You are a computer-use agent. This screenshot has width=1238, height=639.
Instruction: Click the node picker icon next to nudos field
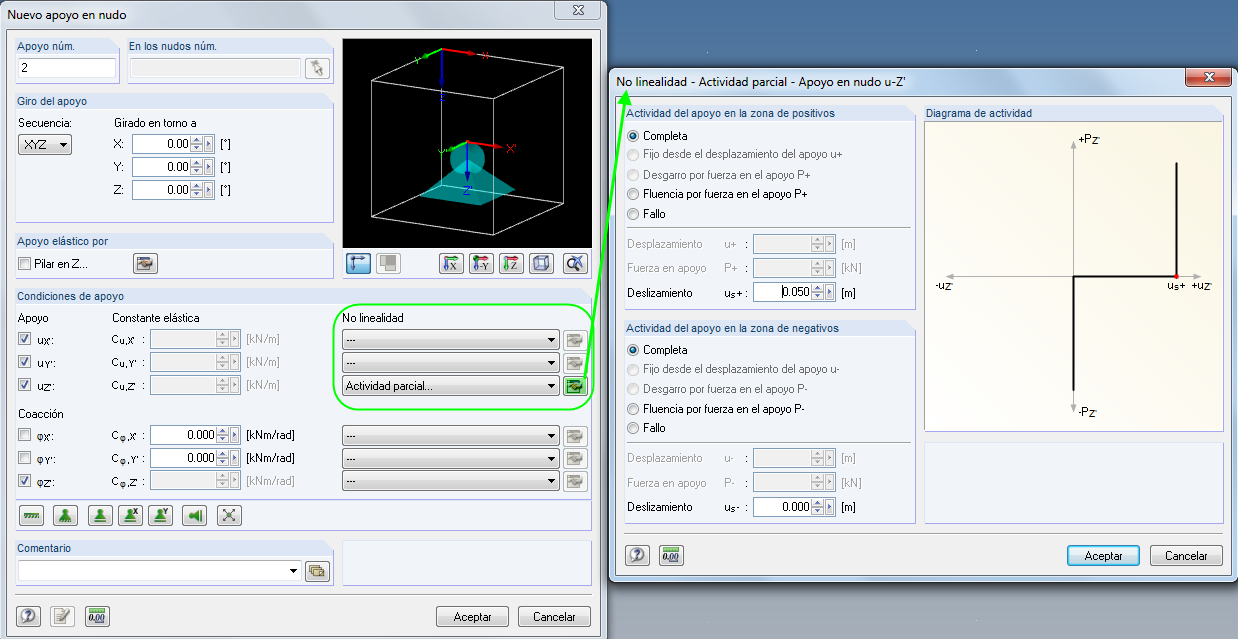point(319,68)
